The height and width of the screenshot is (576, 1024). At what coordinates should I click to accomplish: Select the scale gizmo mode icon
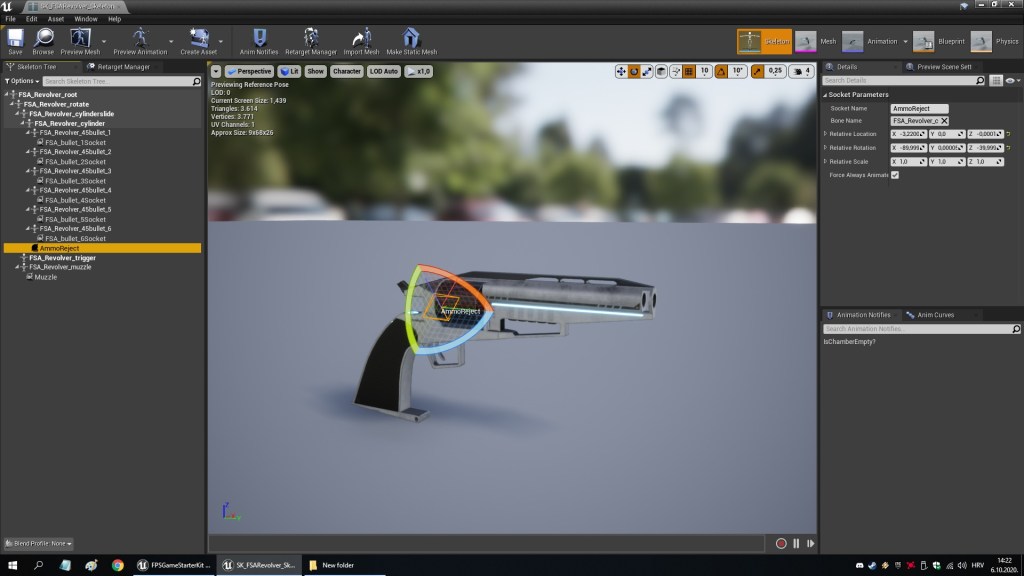647,71
